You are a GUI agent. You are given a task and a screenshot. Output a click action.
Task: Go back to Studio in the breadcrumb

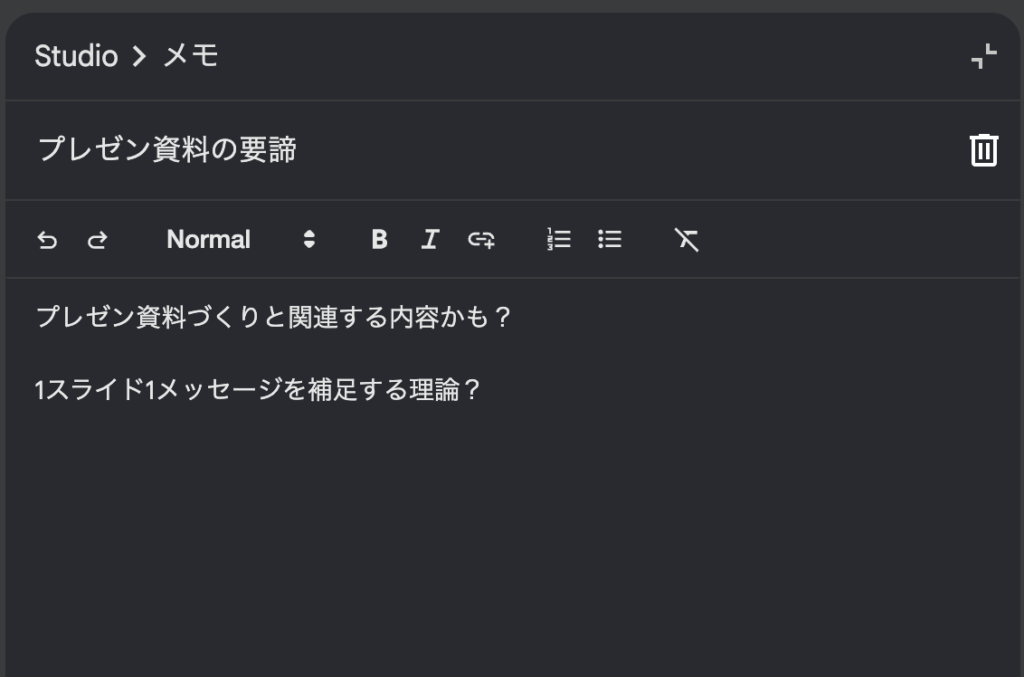[76, 56]
